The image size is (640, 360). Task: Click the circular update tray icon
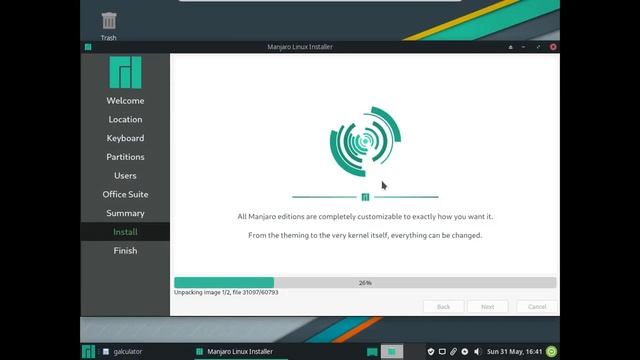click(465, 351)
